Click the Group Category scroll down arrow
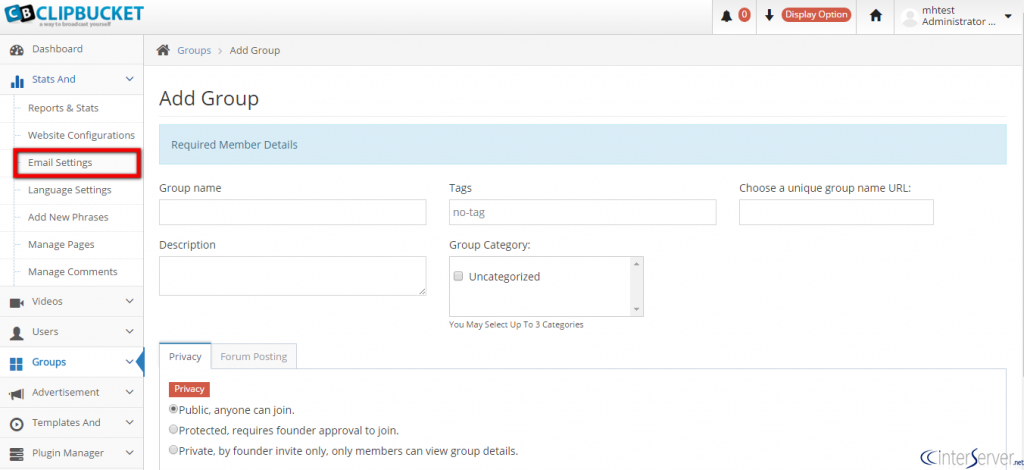 636,309
